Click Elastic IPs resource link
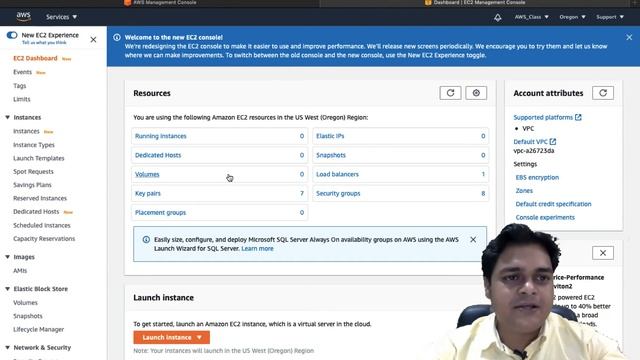 coord(330,136)
